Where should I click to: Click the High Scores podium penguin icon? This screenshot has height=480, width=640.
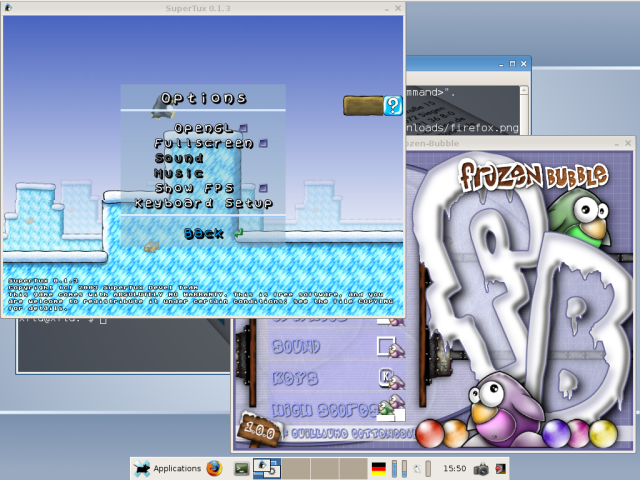click(391, 408)
